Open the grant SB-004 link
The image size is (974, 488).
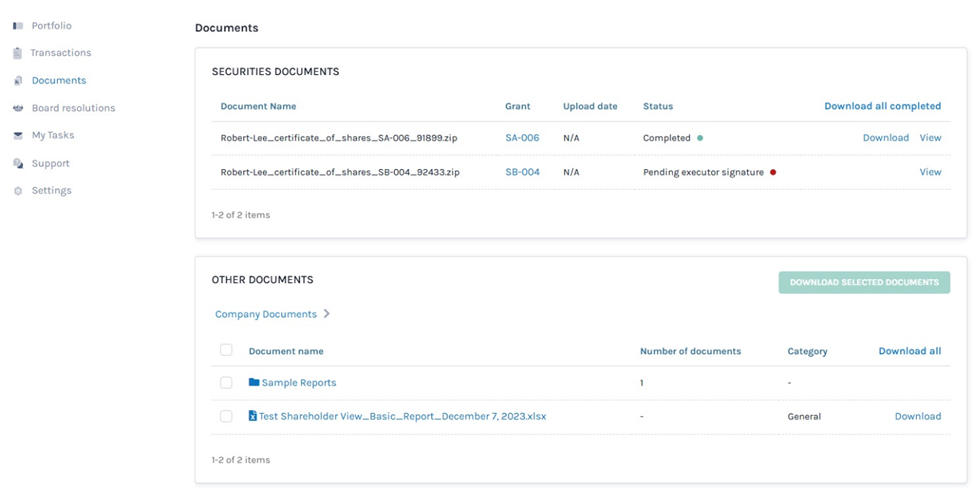pos(522,172)
